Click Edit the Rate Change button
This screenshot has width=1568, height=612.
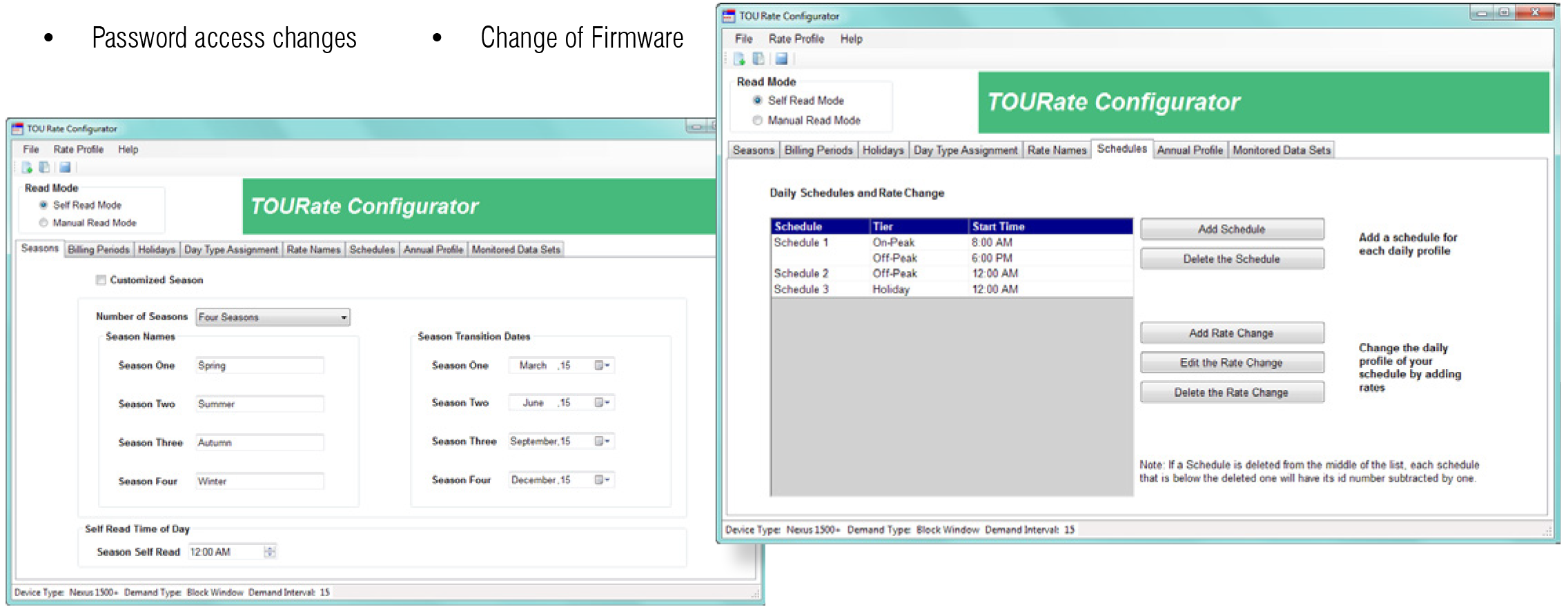click(x=1232, y=363)
